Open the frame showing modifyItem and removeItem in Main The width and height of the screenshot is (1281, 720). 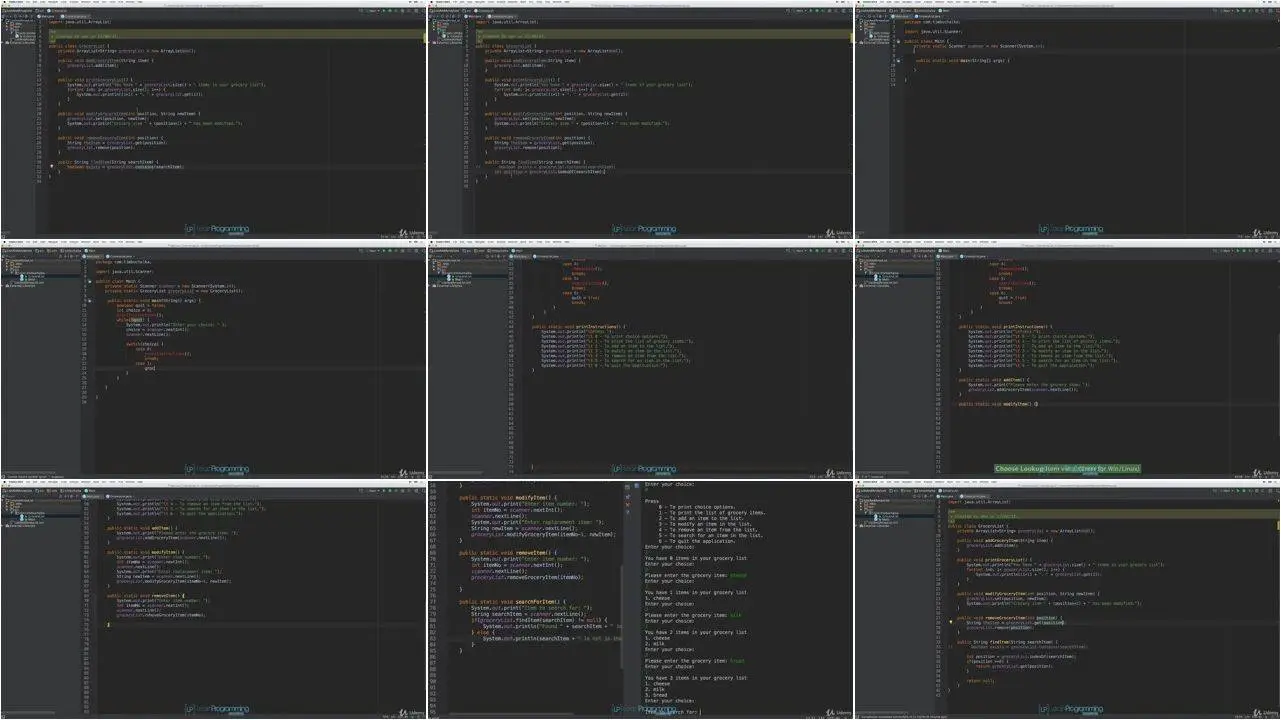point(213,600)
